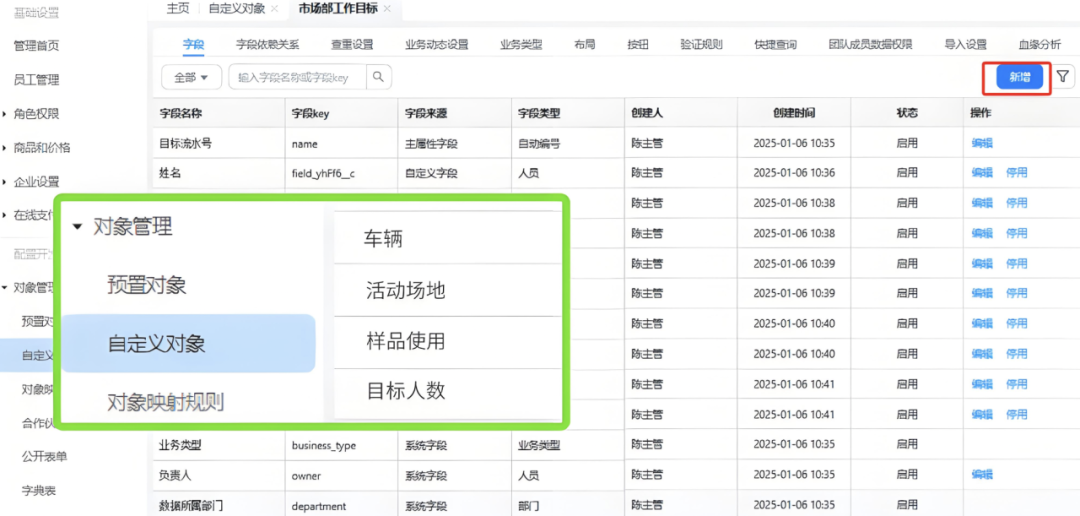Open the 血缘分析 sub-tab
This screenshot has width=1080, height=516.
coord(1039,45)
